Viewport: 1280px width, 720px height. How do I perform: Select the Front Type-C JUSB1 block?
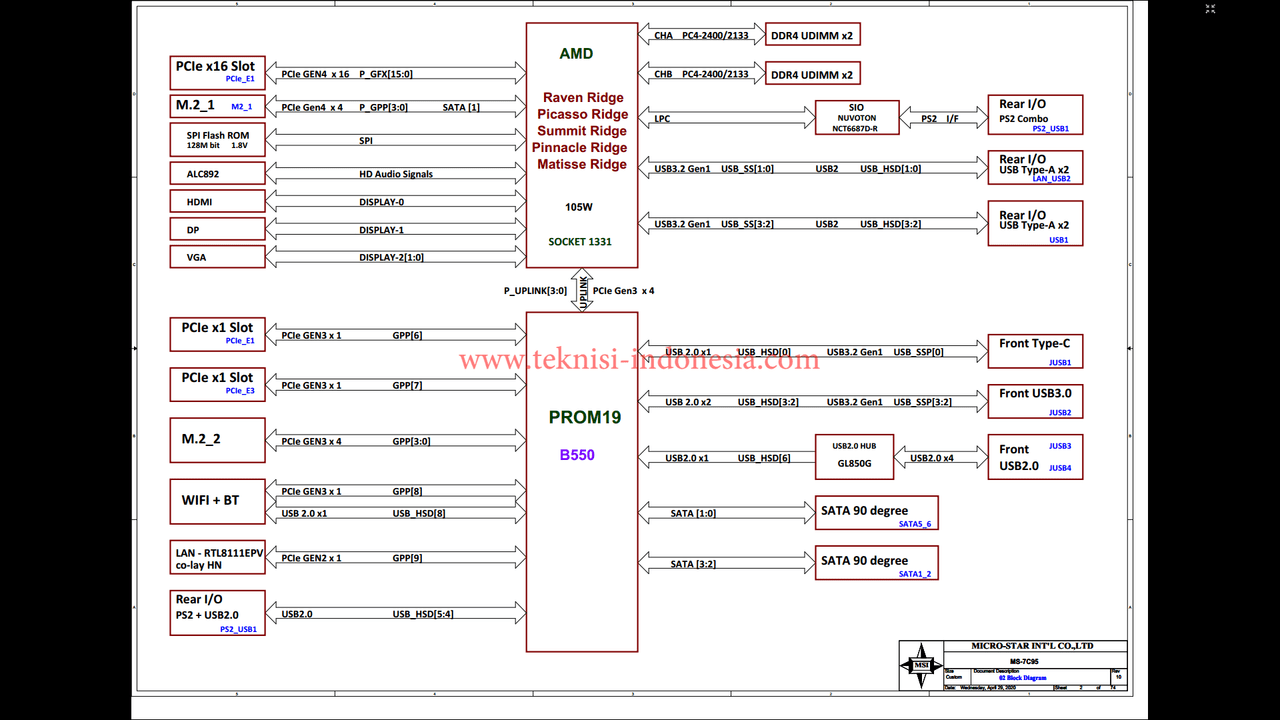[x=1035, y=351]
